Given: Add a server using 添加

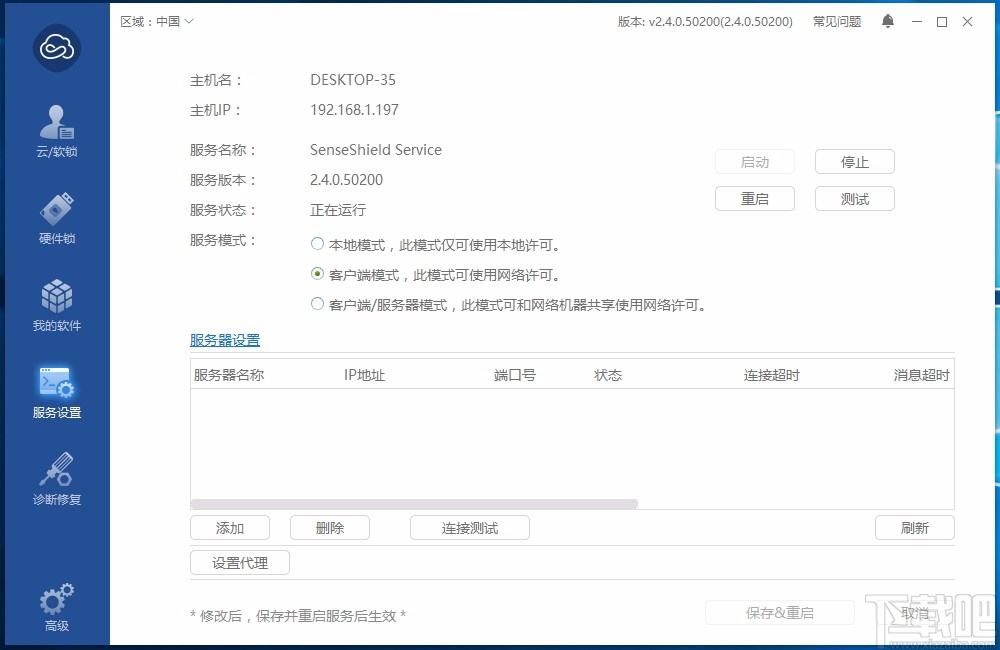Looking at the screenshot, I should (229, 527).
